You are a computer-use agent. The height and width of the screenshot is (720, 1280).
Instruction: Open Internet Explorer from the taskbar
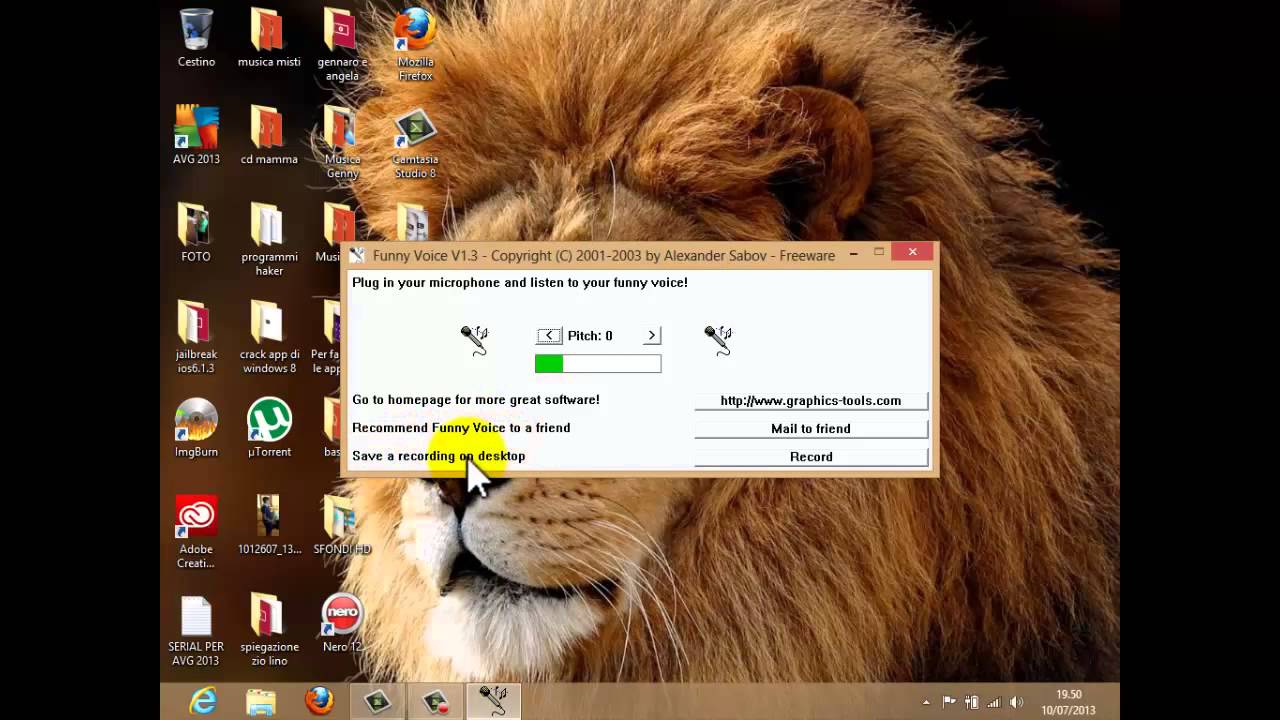coord(203,702)
